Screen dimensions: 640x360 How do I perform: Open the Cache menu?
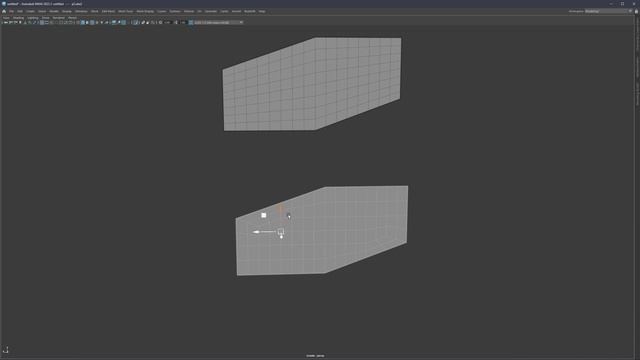224,11
